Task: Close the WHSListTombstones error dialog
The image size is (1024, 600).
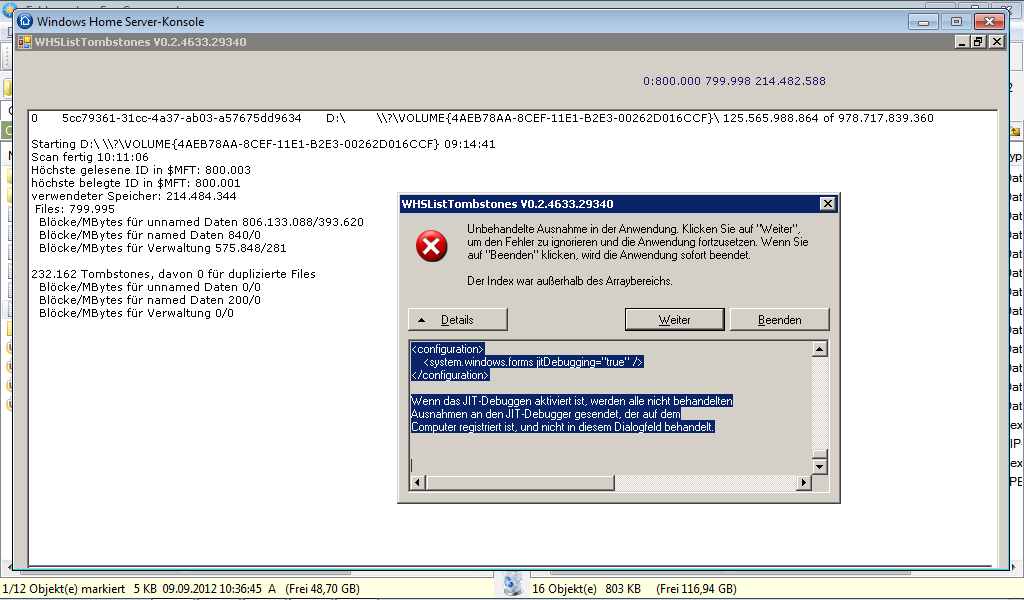Action: click(827, 204)
